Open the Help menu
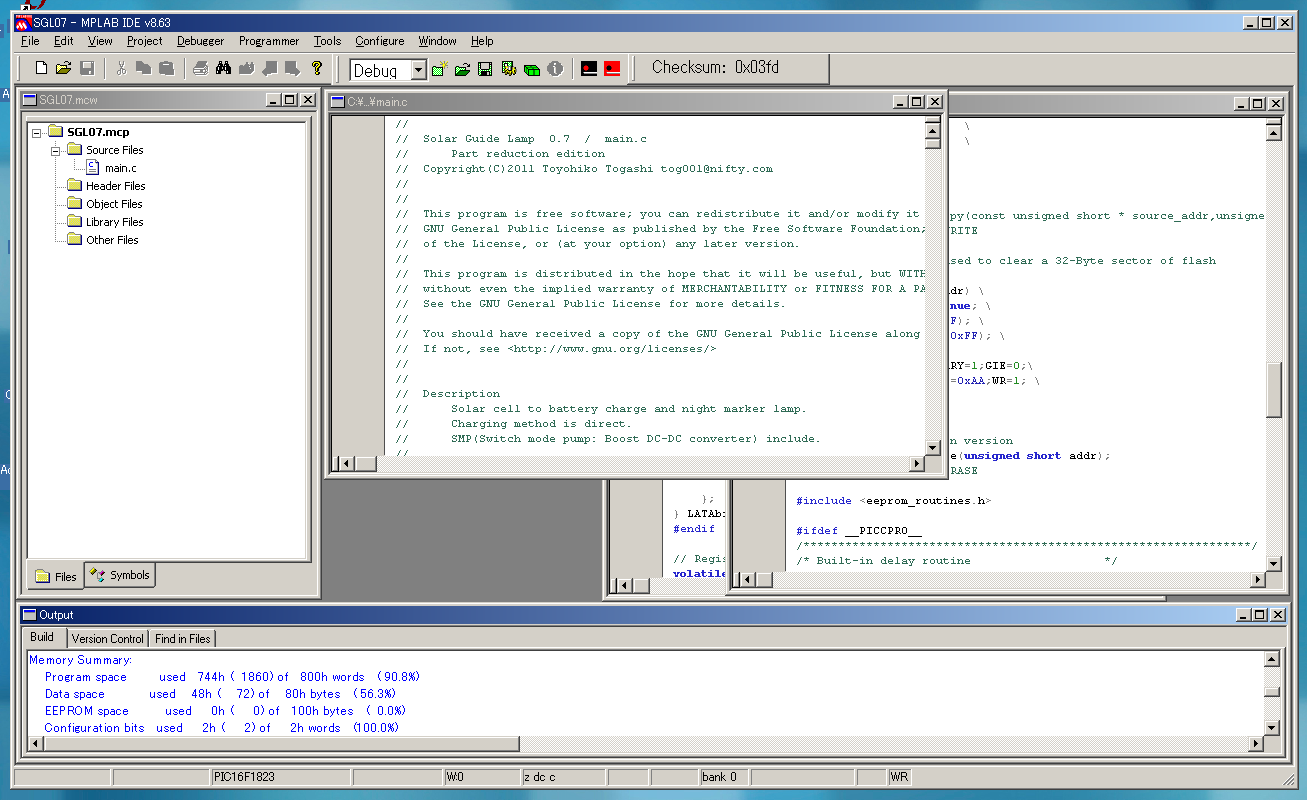Image resolution: width=1307 pixels, height=800 pixels. coord(482,41)
